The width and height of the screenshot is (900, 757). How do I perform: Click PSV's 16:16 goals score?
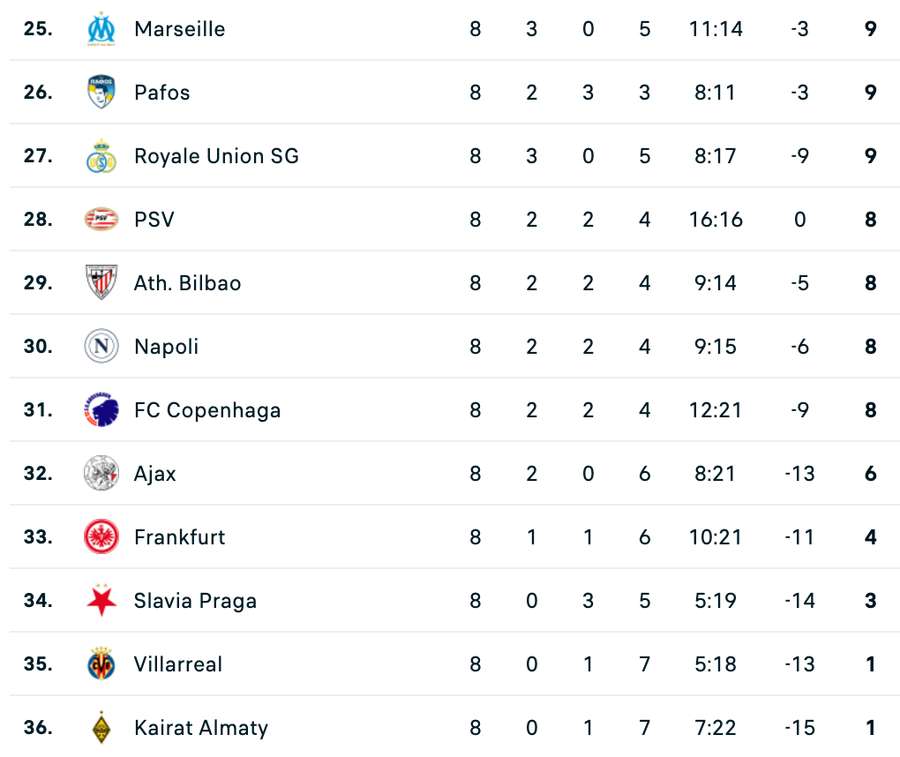[x=715, y=219]
